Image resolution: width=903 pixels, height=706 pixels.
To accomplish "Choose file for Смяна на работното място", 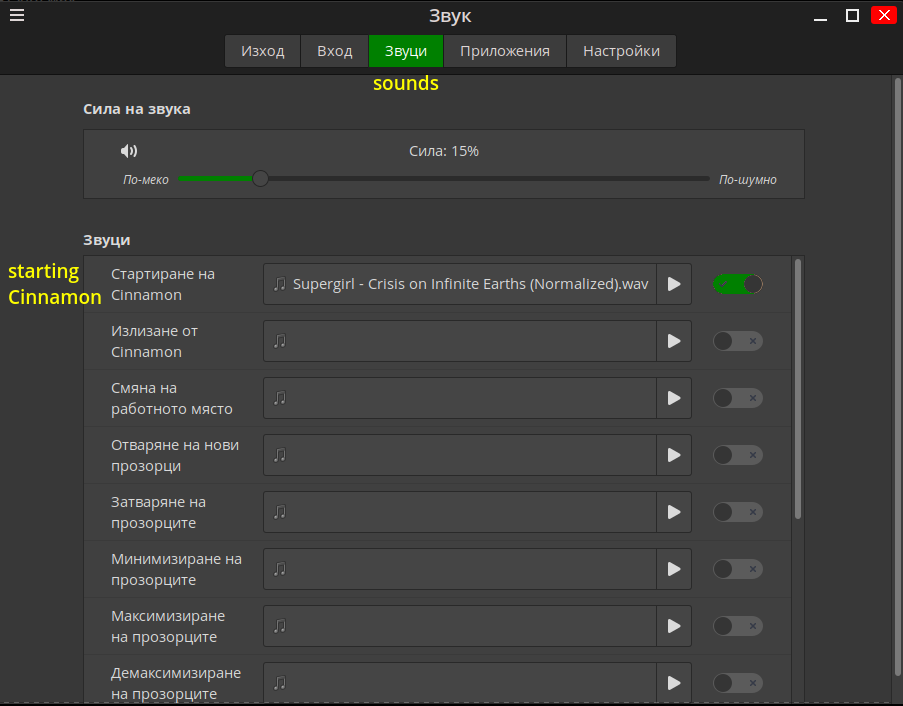I will click(460, 398).
